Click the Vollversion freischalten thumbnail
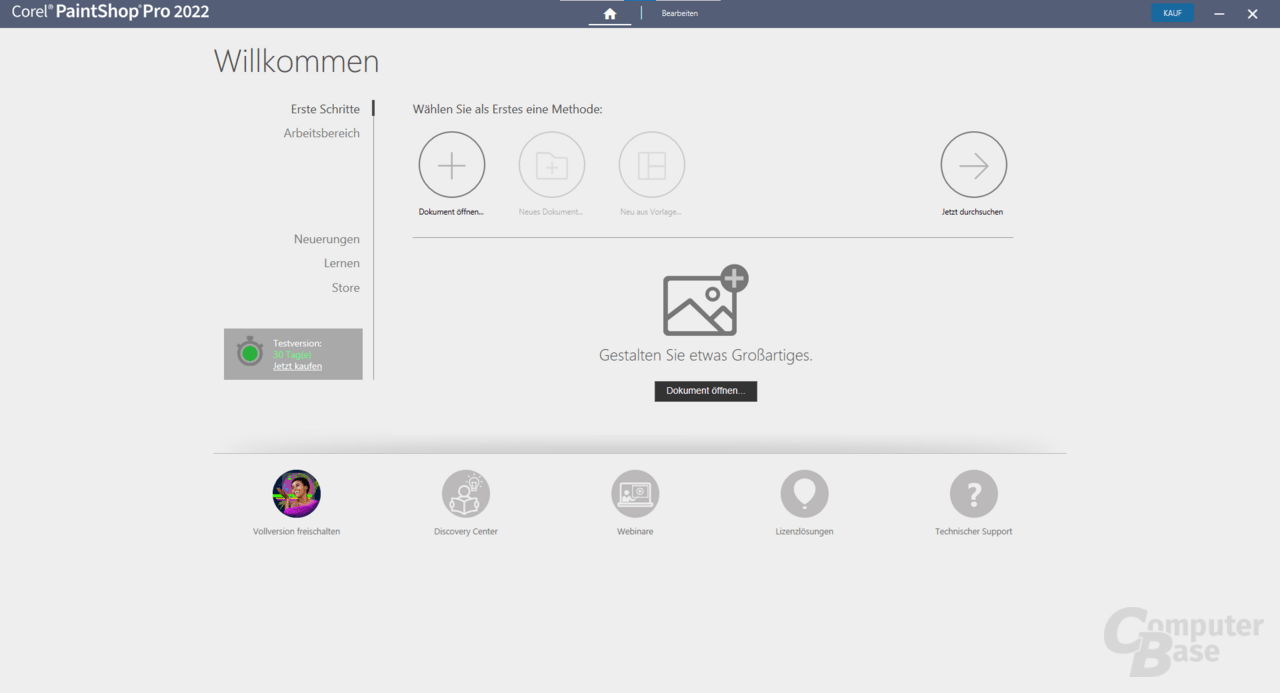This screenshot has width=1280, height=693. [295, 492]
